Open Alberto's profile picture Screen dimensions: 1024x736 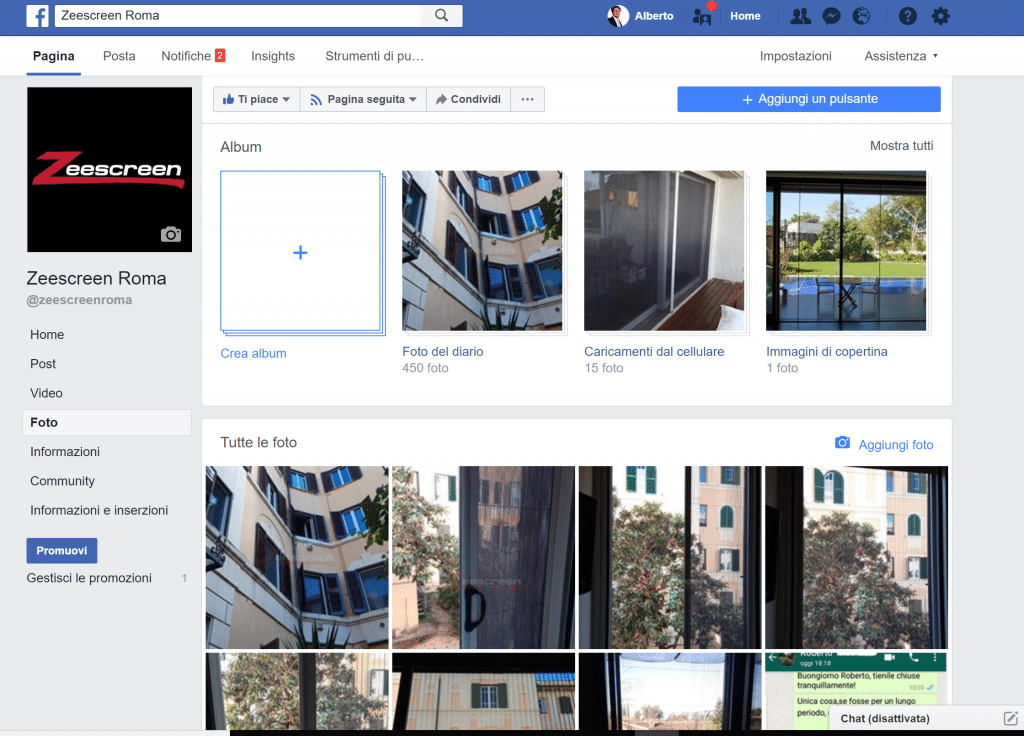618,16
